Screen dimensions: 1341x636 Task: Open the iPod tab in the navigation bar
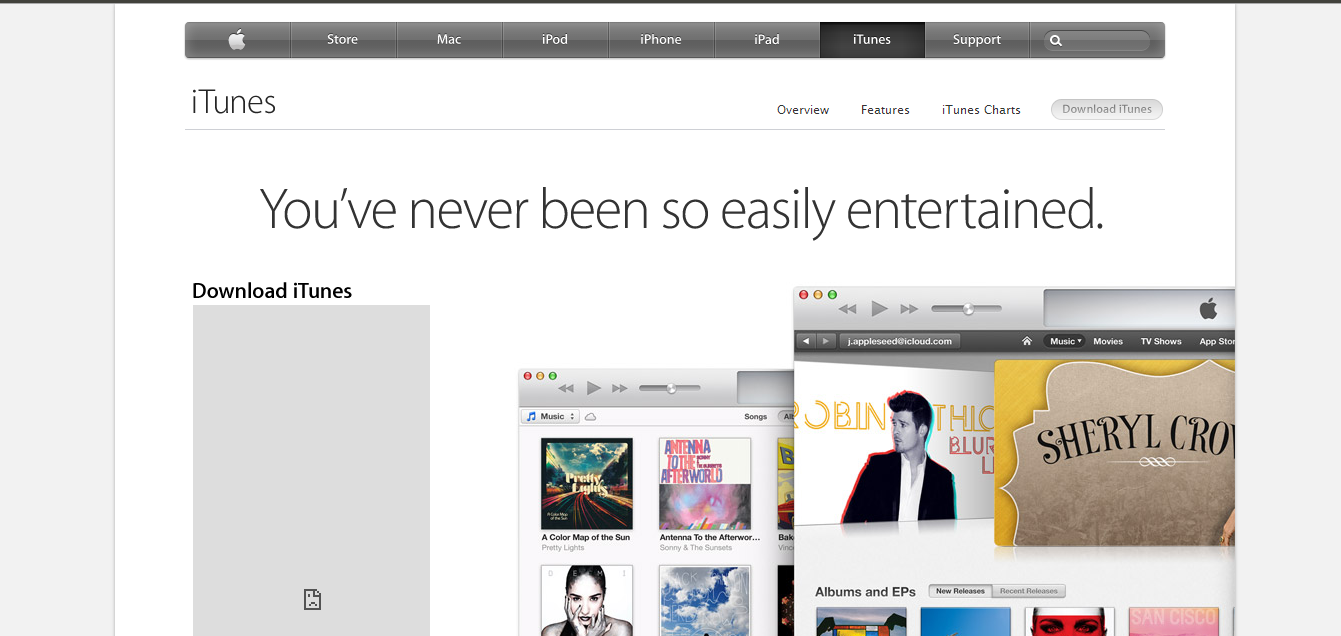pos(555,40)
